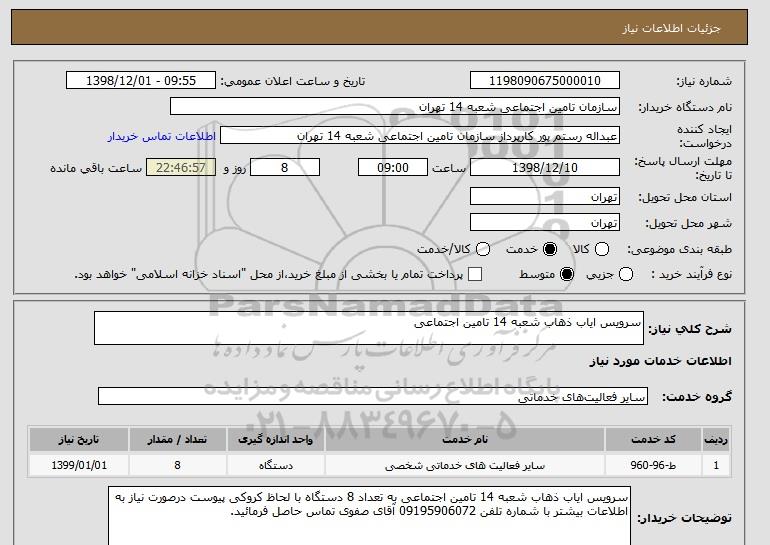Open the اطلاعات تماس خریدار link
The width and height of the screenshot is (770, 545).
[162, 136]
